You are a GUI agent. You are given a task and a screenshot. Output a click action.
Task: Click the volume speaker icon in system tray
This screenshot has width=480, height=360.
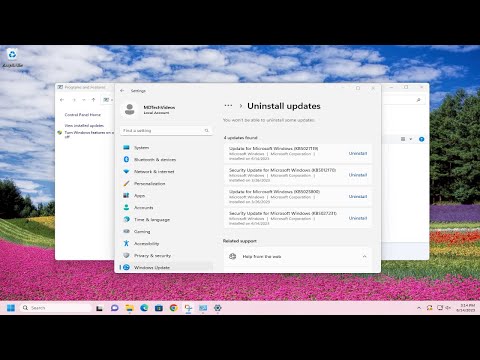coord(448,308)
